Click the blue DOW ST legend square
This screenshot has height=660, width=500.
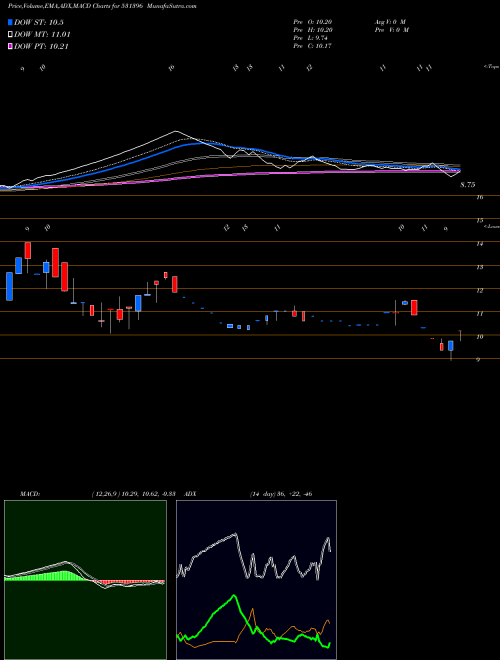click(x=11, y=22)
